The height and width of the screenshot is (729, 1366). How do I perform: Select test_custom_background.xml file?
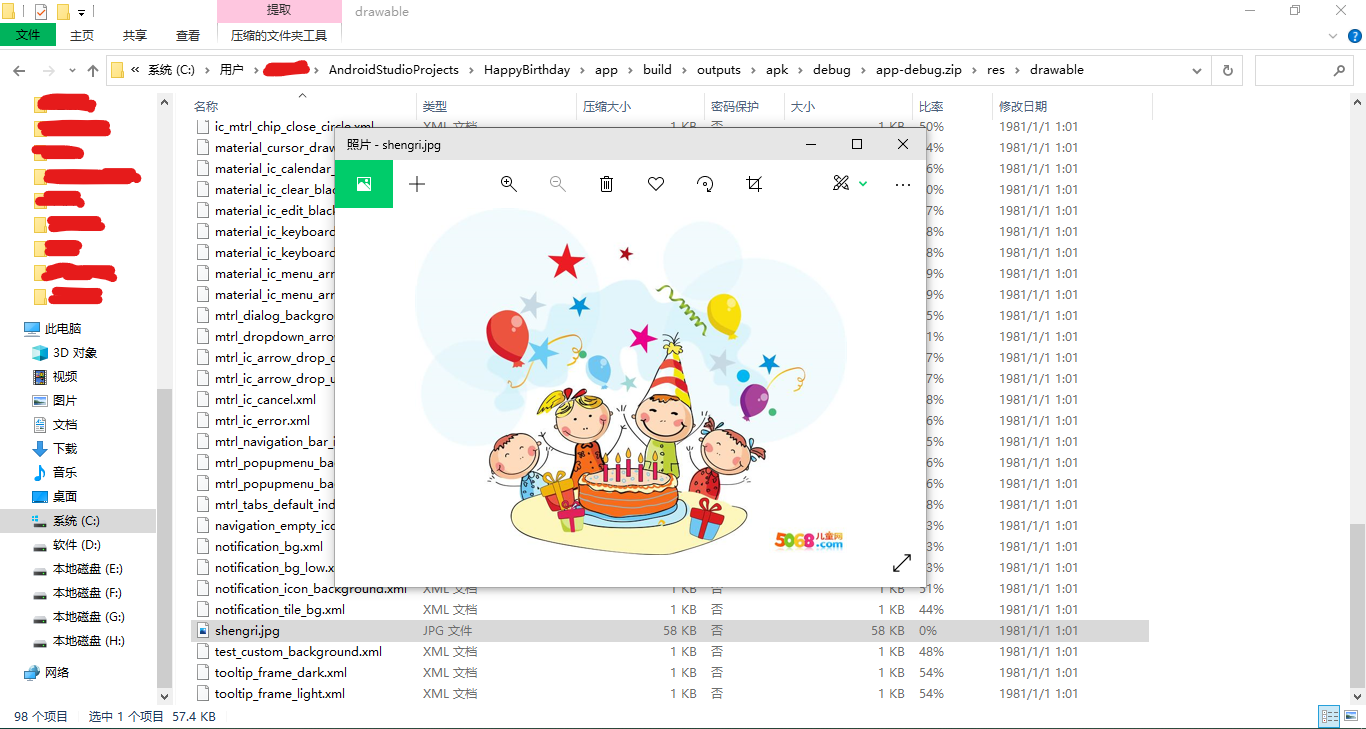tap(298, 652)
